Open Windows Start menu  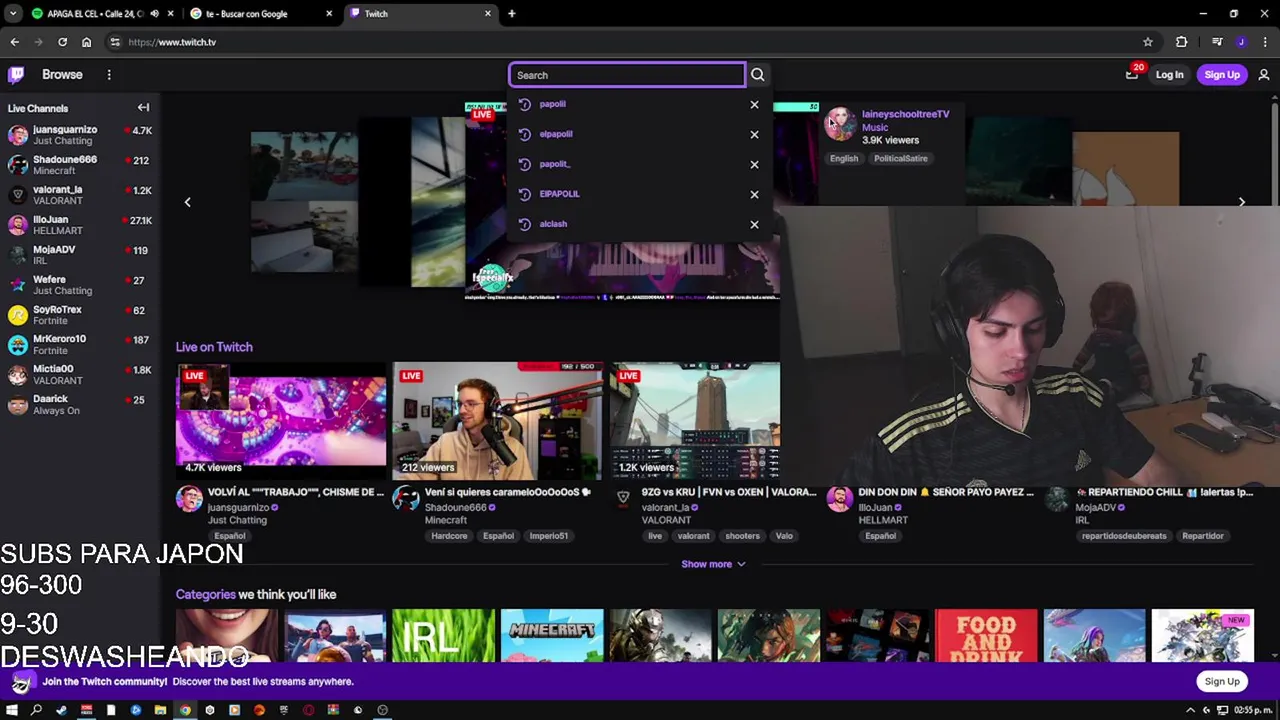tap(12, 710)
